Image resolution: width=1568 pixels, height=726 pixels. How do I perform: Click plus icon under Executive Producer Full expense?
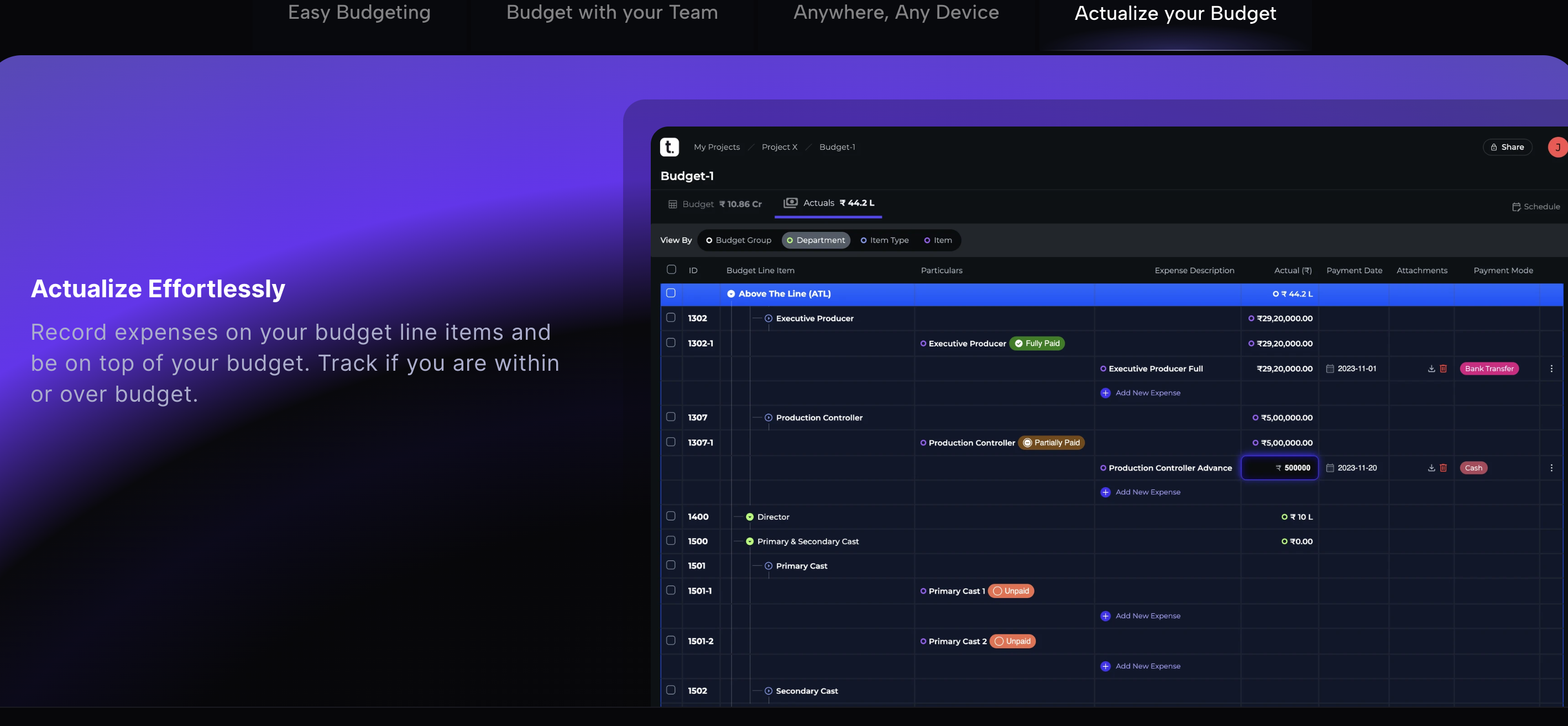(x=1105, y=393)
